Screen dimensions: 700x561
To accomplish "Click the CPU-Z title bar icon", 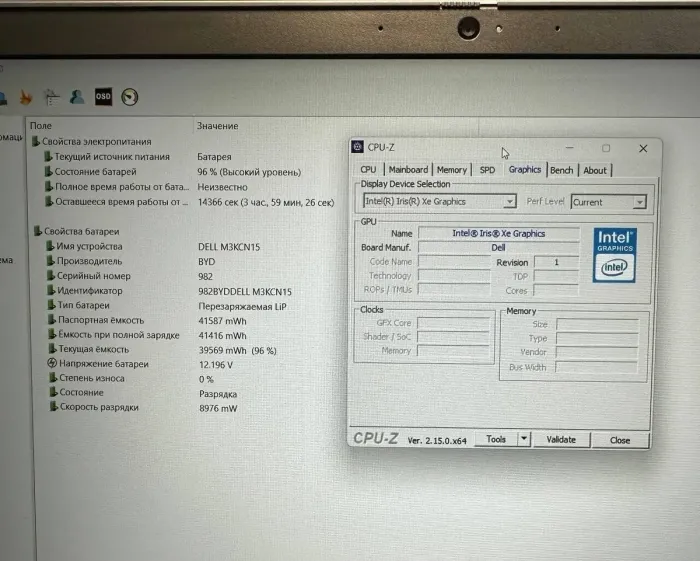I will click(359, 148).
